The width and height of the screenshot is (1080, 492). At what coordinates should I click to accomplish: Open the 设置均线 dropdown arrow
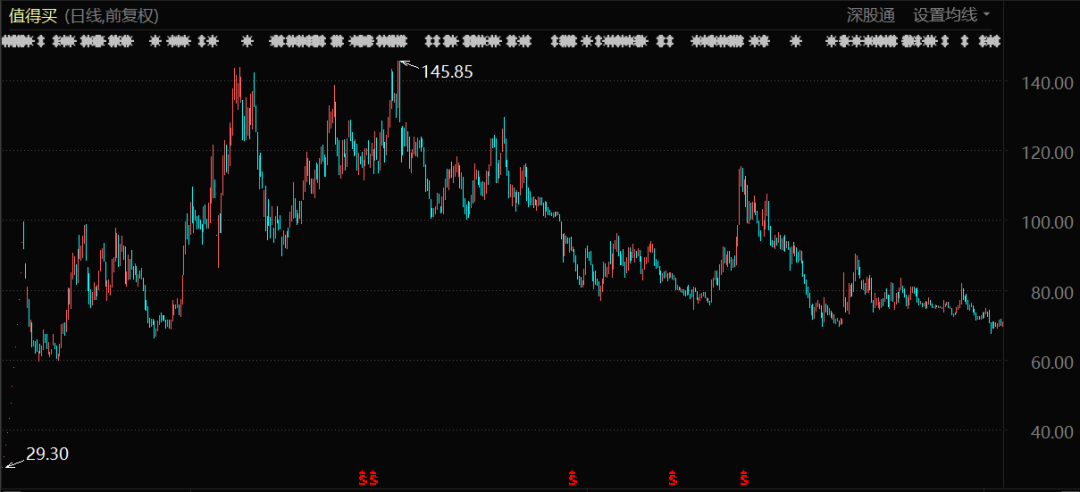point(987,15)
